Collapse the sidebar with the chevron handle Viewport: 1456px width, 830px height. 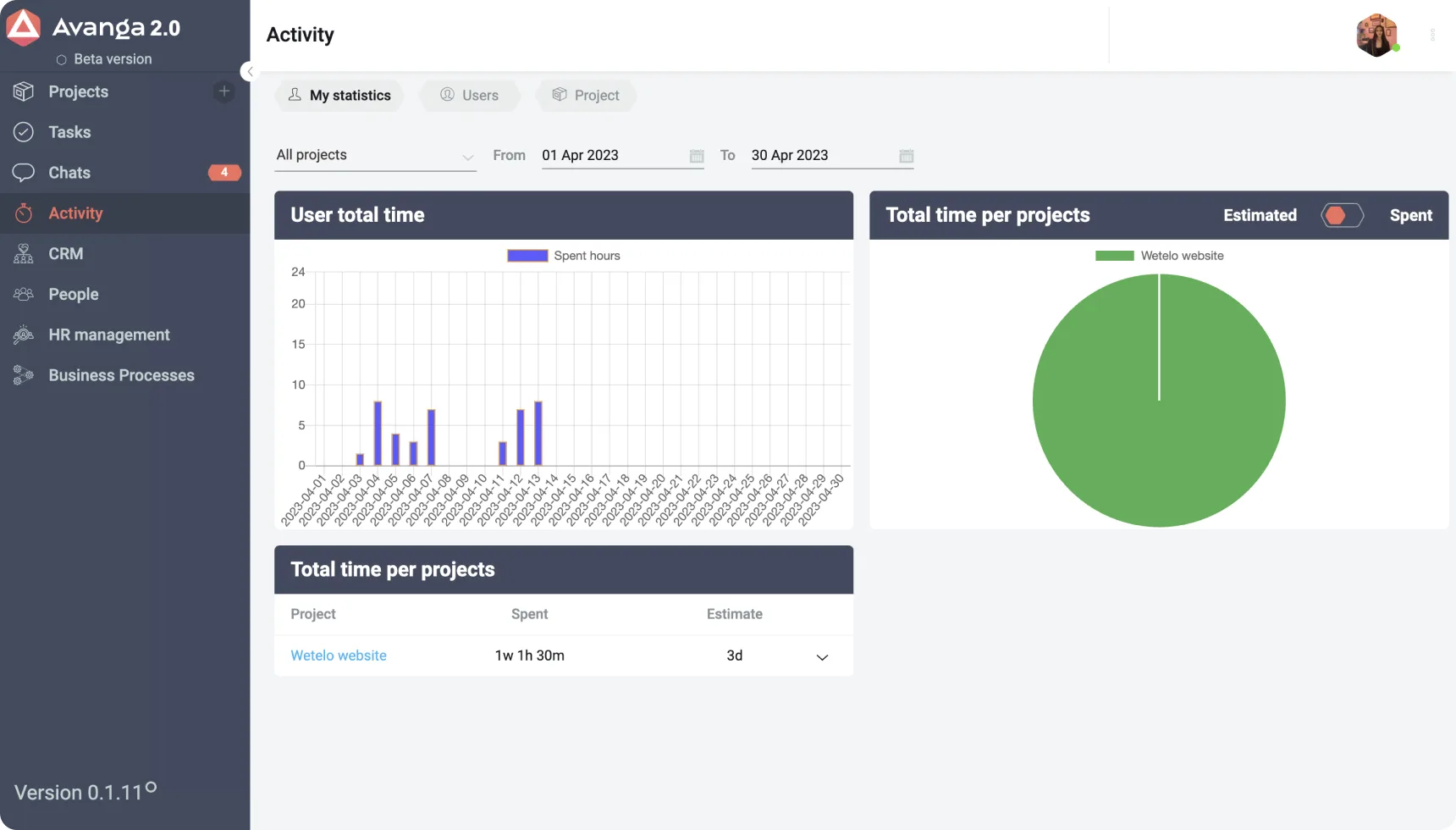coord(249,72)
